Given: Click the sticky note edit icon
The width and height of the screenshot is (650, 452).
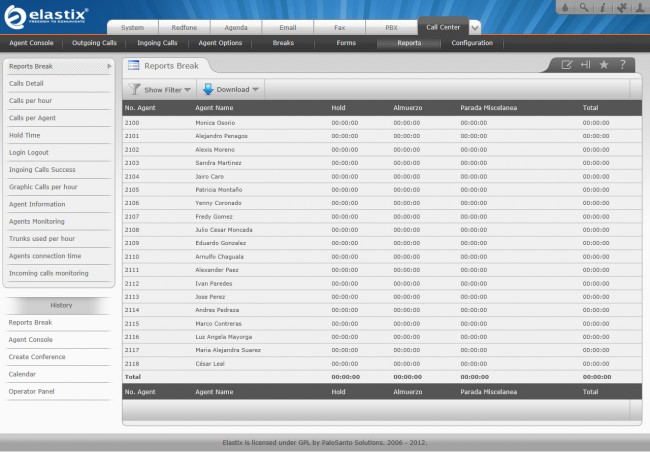Looking at the screenshot, I should point(567,65).
